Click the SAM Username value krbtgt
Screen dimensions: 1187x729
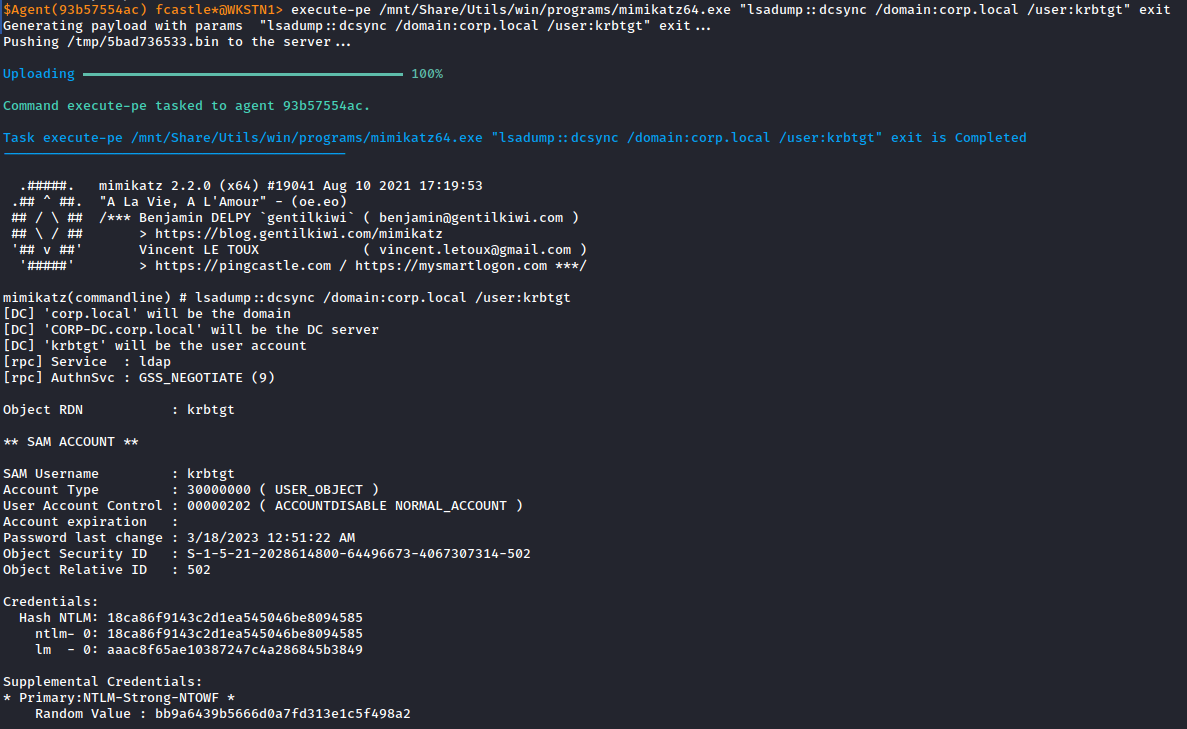click(x=210, y=474)
